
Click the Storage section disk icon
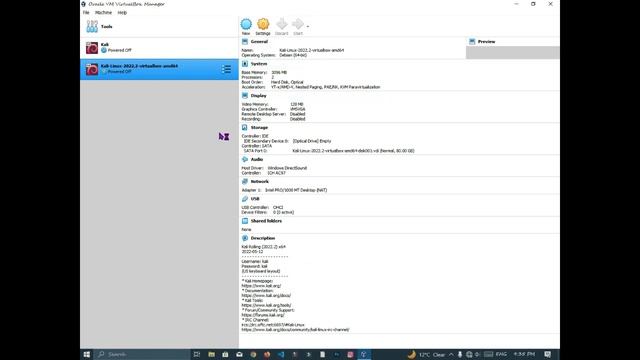click(x=245, y=127)
